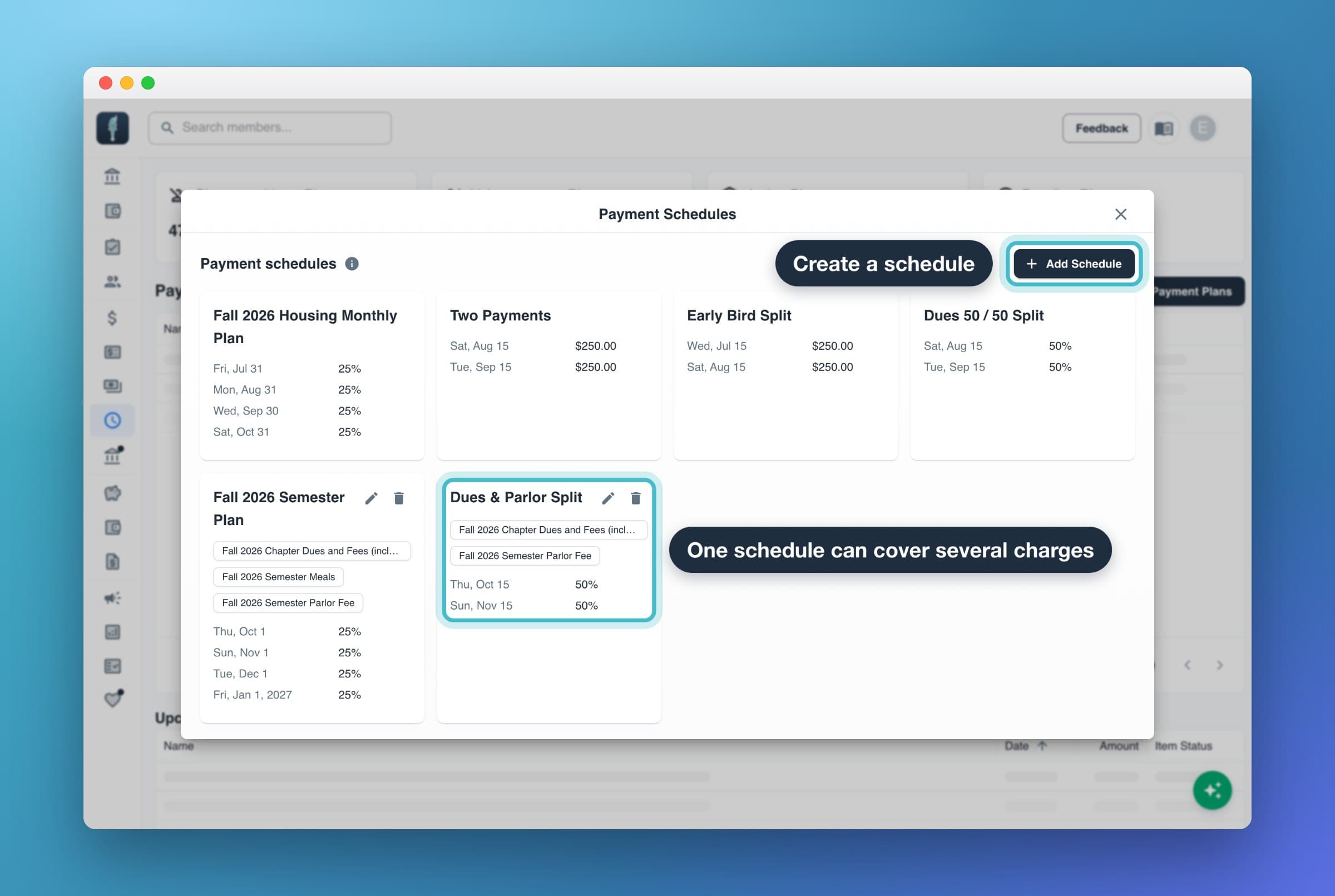Delete the Dues & Parlor Split schedule
Image resolution: width=1335 pixels, height=896 pixels.
point(635,498)
